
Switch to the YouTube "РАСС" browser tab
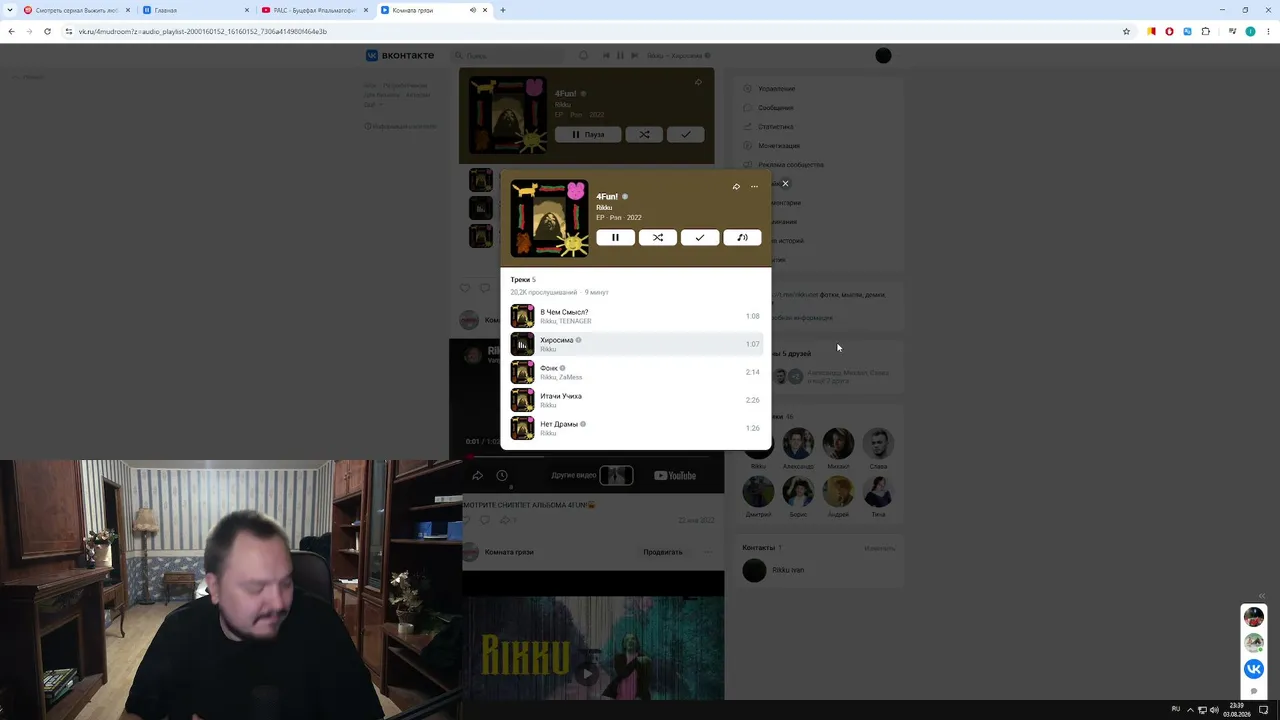click(314, 10)
